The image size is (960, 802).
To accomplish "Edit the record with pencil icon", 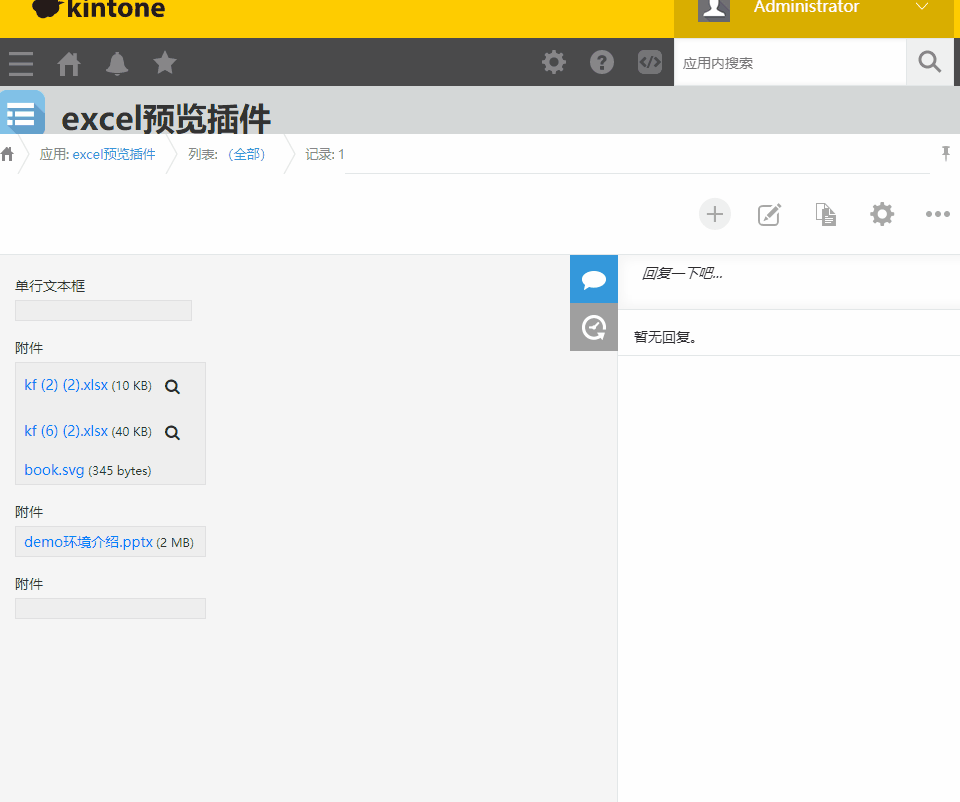I will (770, 214).
